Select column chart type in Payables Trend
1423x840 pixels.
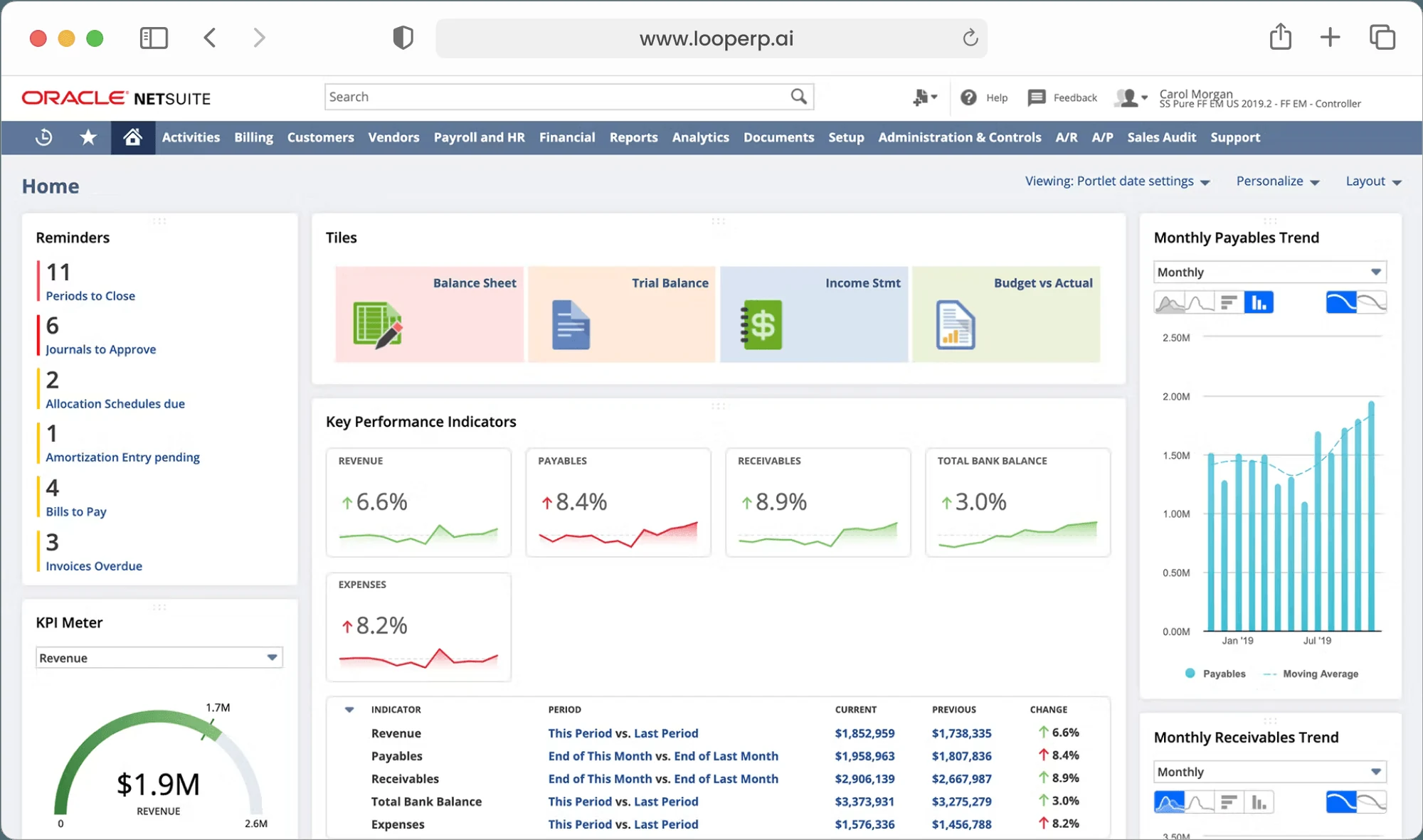tap(1259, 303)
